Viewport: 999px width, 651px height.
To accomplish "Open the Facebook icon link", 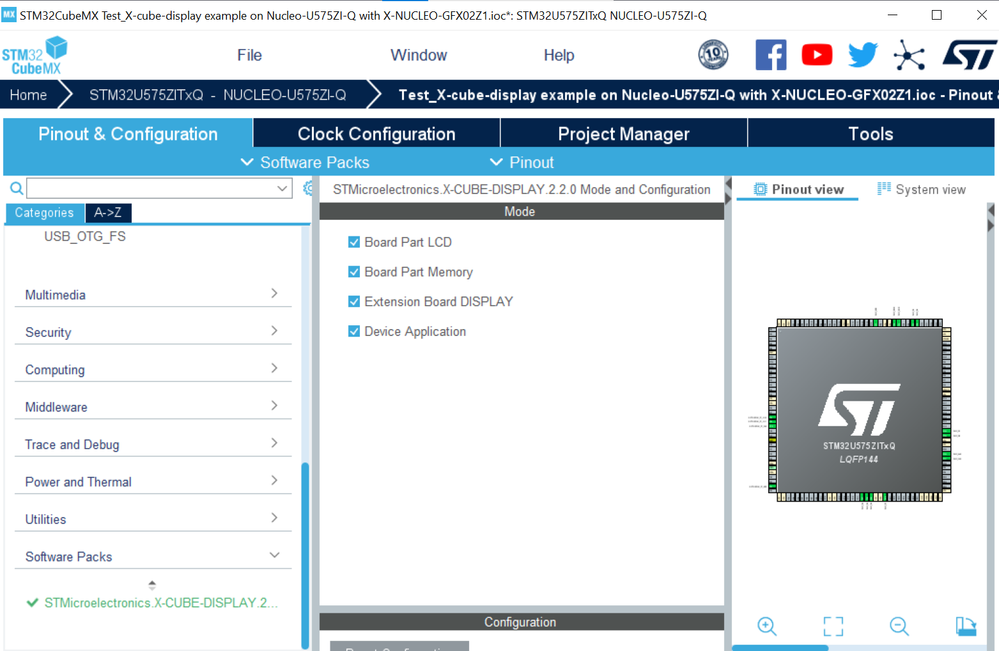I will point(770,55).
